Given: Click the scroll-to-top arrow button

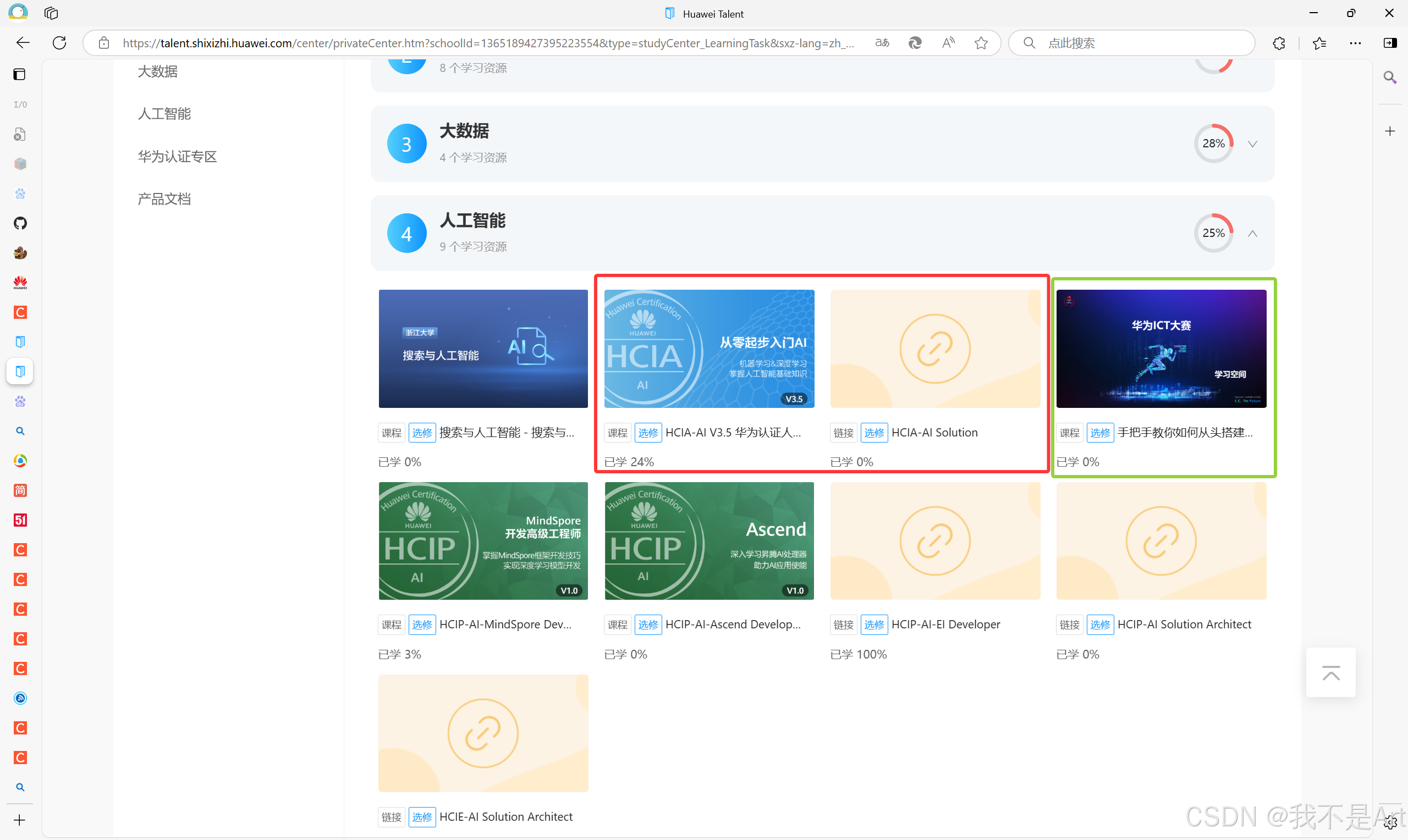Looking at the screenshot, I should coord(1330,672).
